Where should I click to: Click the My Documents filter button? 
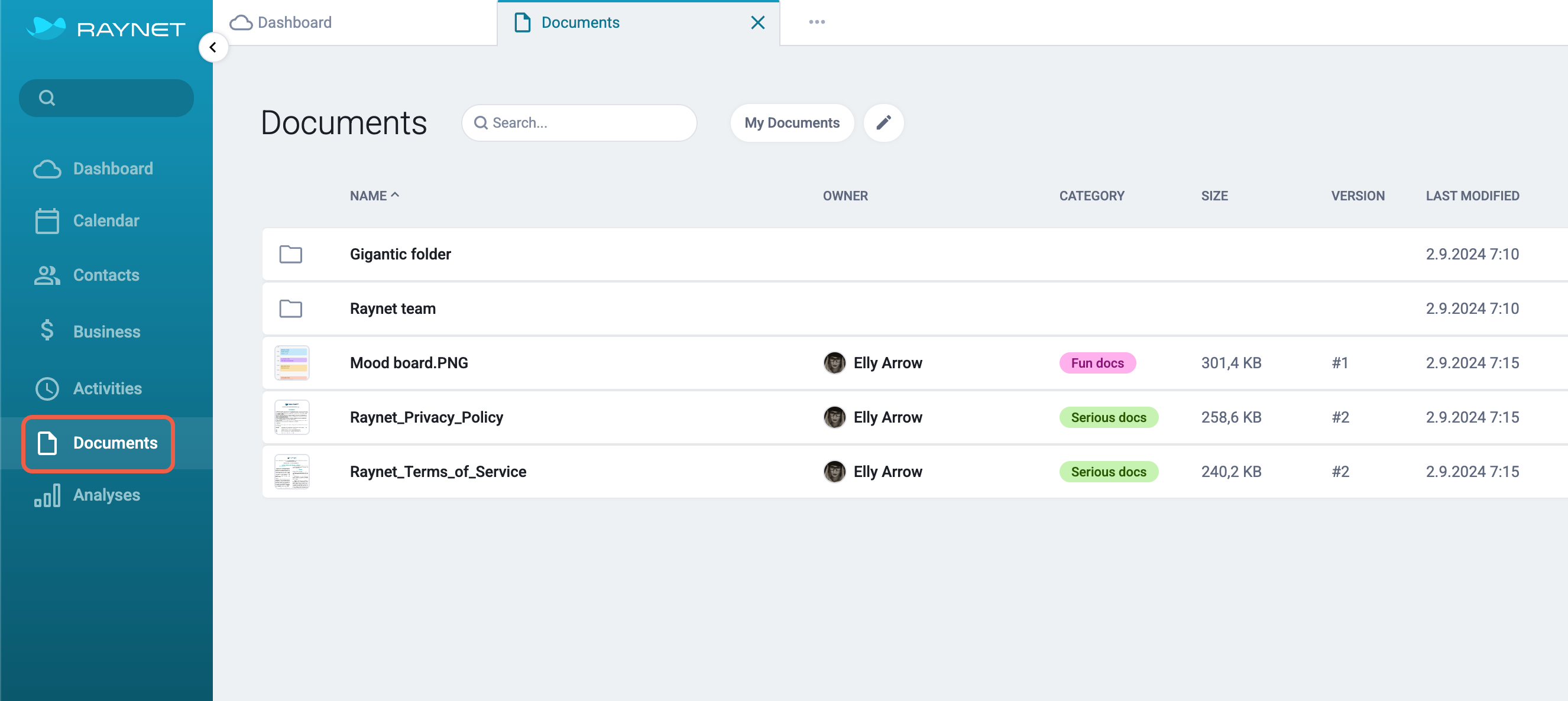point(792,123)
